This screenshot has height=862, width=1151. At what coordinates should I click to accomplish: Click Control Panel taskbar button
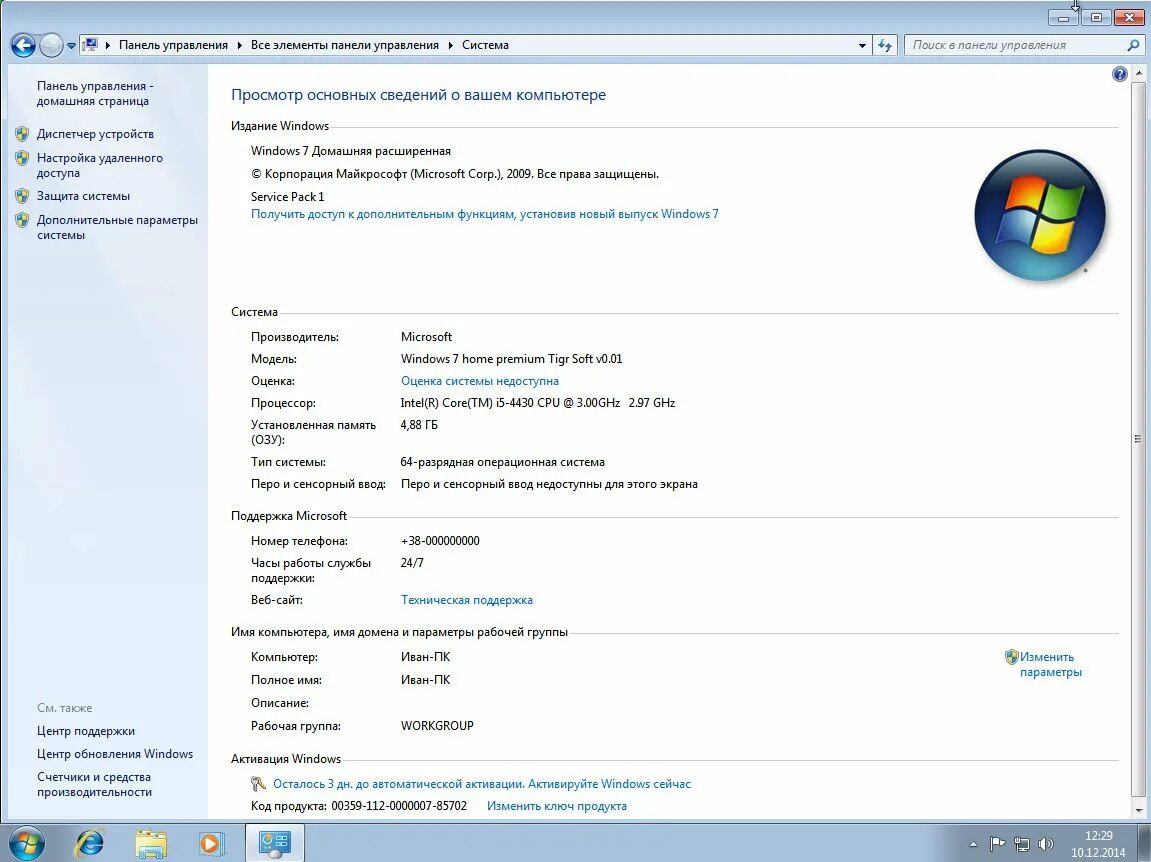pos(275,843)
